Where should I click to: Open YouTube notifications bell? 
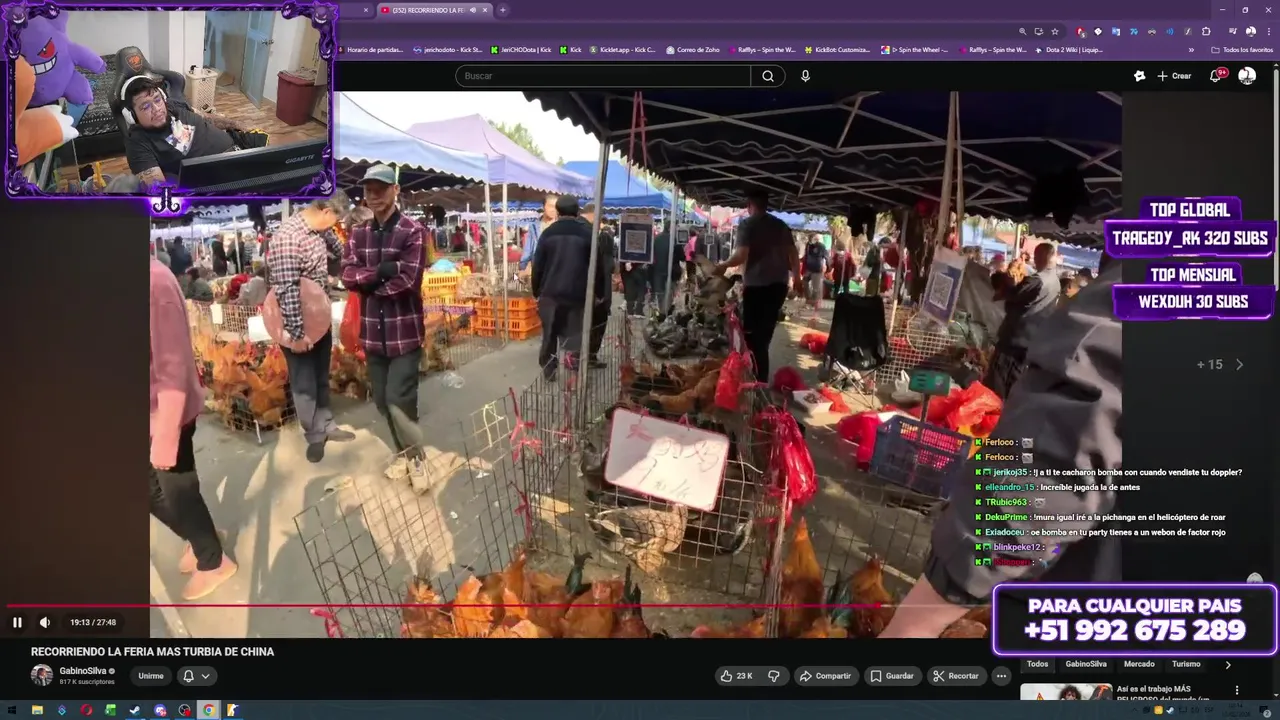1216,76
